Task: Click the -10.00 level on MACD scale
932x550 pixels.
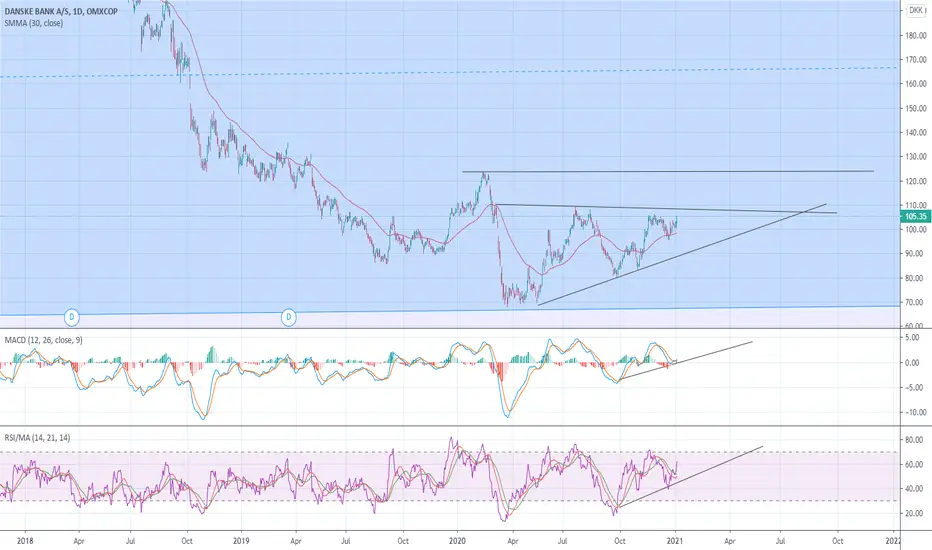Action: point(915,412)
